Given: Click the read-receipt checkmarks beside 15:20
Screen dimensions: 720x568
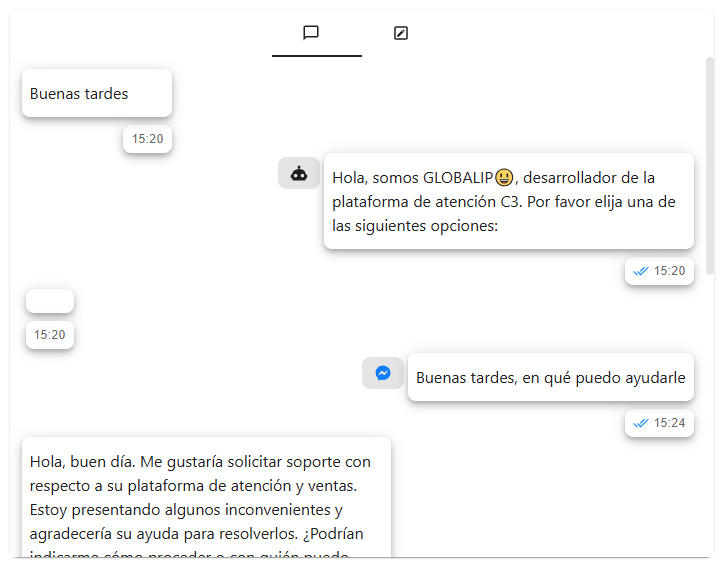Looking at the screenshot, I should coord(641,271).
